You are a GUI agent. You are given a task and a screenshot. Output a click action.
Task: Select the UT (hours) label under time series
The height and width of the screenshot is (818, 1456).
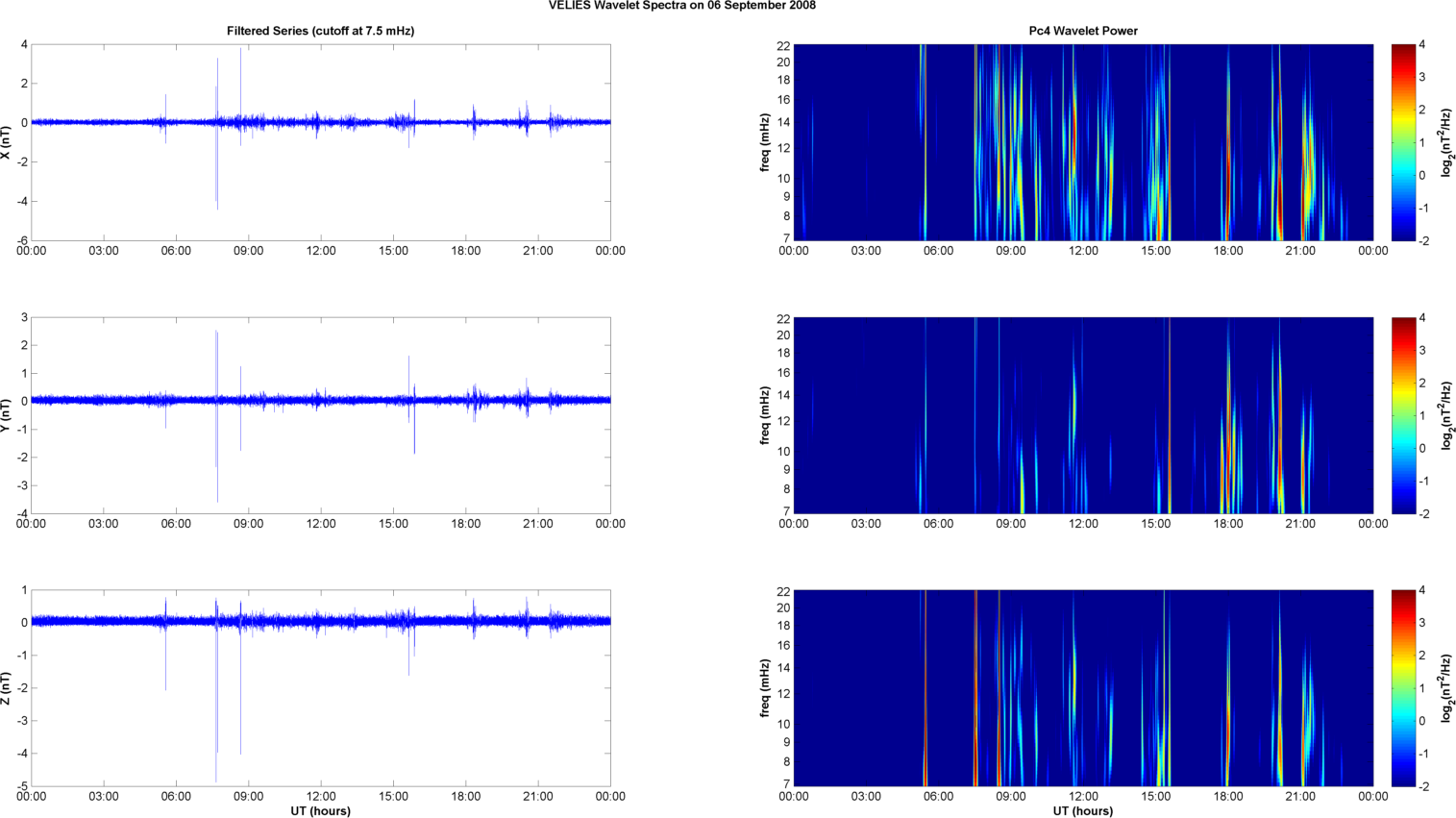pyautogui.click(x=320, y=810)
